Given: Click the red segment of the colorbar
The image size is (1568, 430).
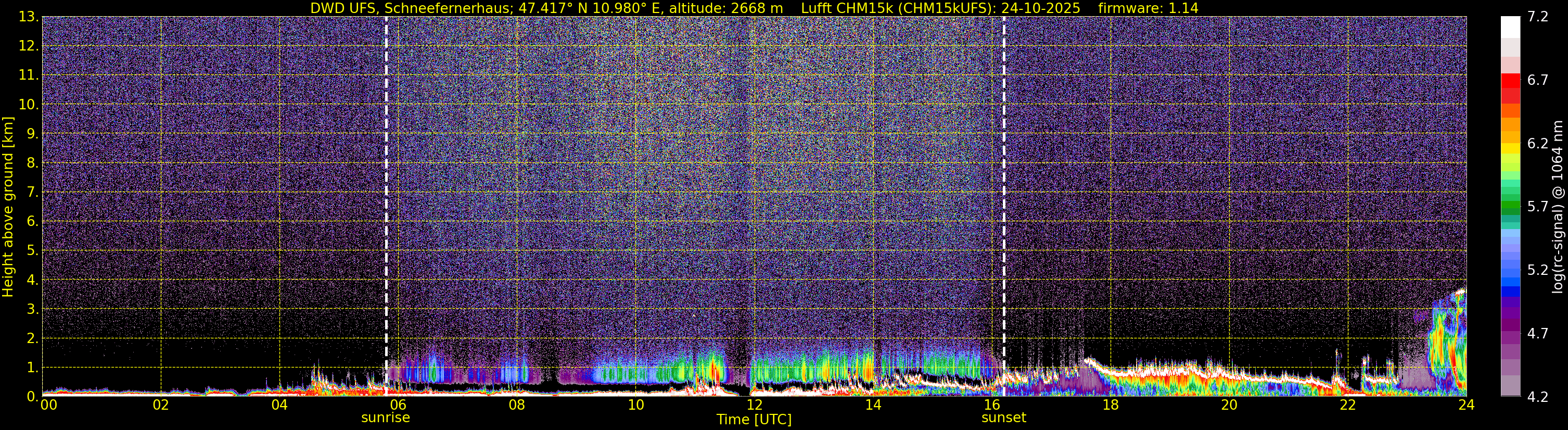Looking at the screenshot, I should point(1510,81).
